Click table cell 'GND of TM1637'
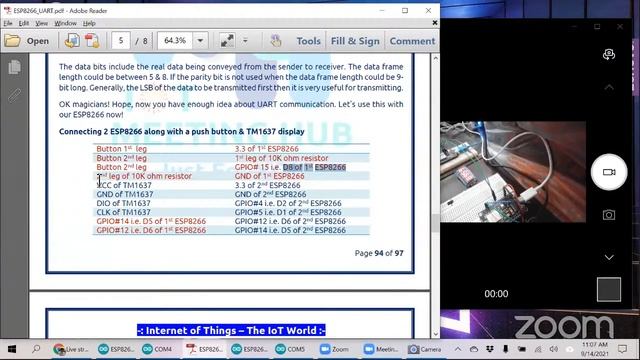 (124, 194)
